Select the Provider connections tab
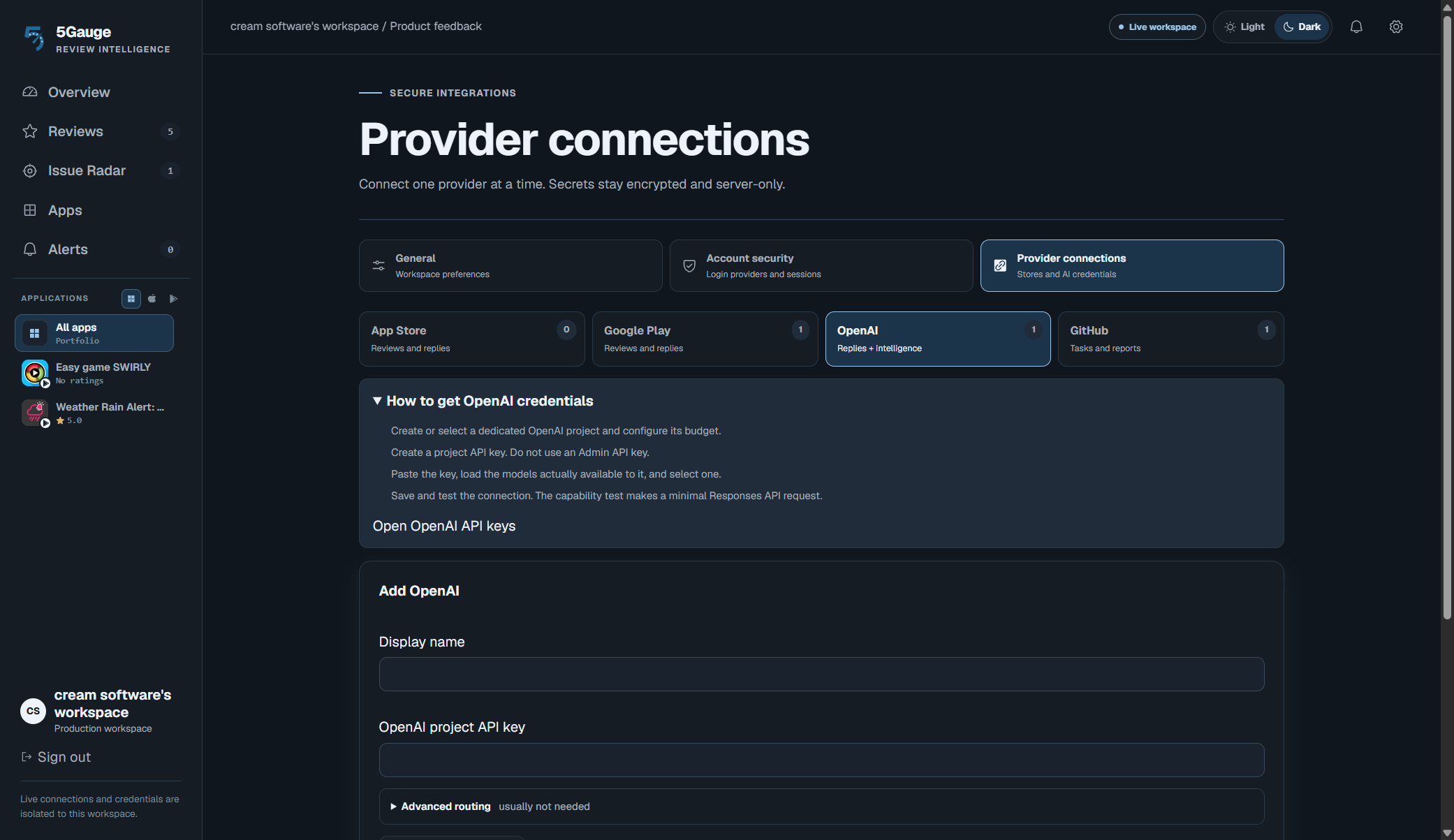Viewport: 1454px width, 840px height. click(1132, 265)
